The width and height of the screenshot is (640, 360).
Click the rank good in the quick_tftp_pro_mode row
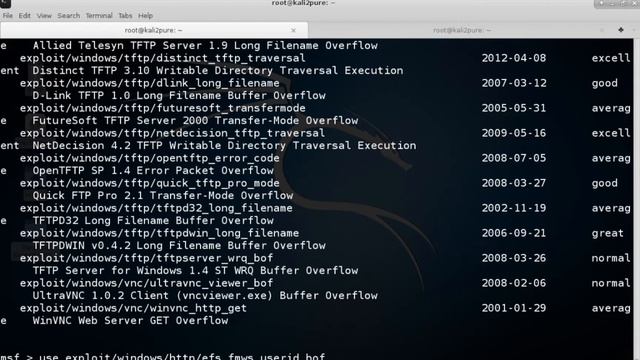tap(604, 183)
